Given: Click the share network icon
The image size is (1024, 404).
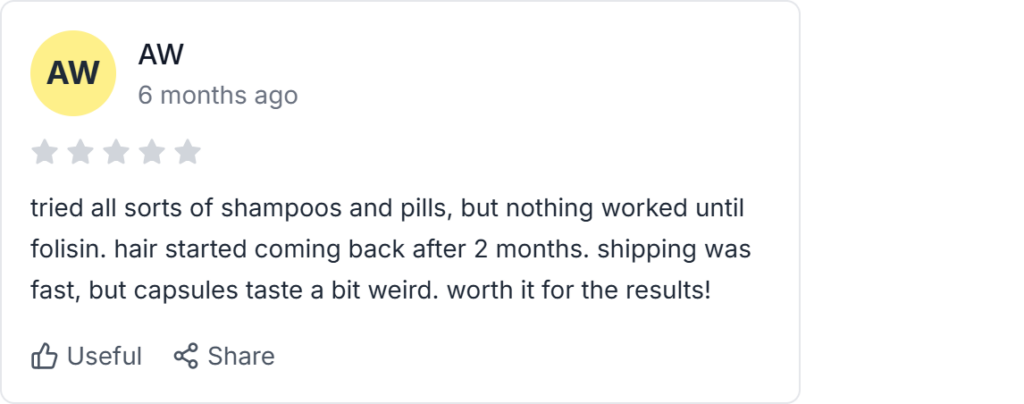Looking at the screenshot, I should pos(186,356).
